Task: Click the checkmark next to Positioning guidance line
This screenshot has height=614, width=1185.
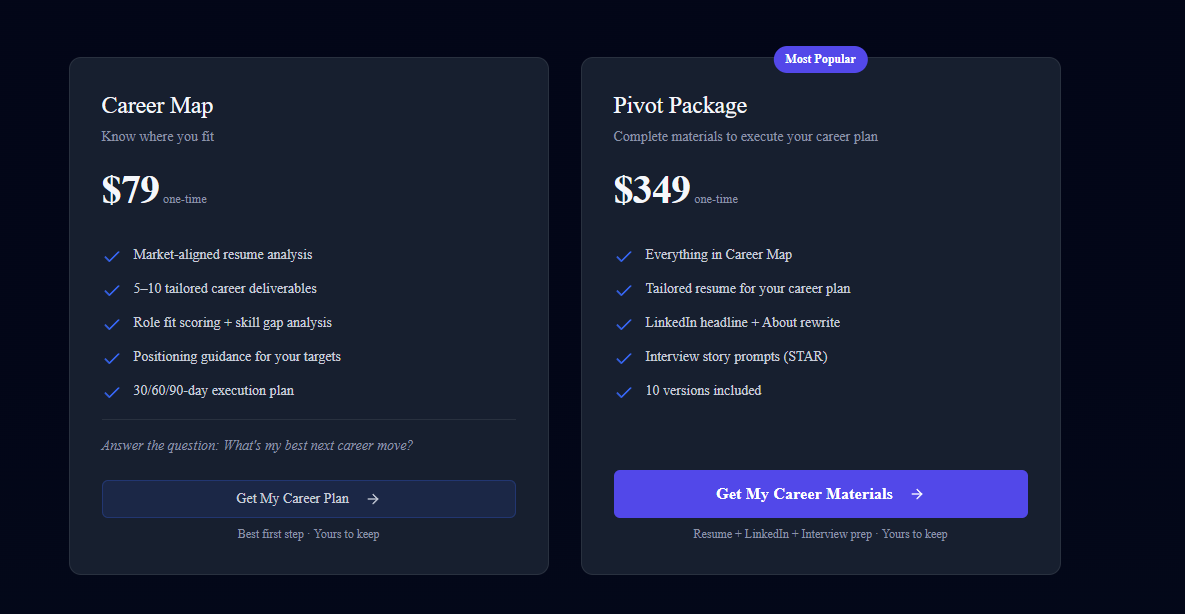Action: pyautogui.click(x=112, y=358)
